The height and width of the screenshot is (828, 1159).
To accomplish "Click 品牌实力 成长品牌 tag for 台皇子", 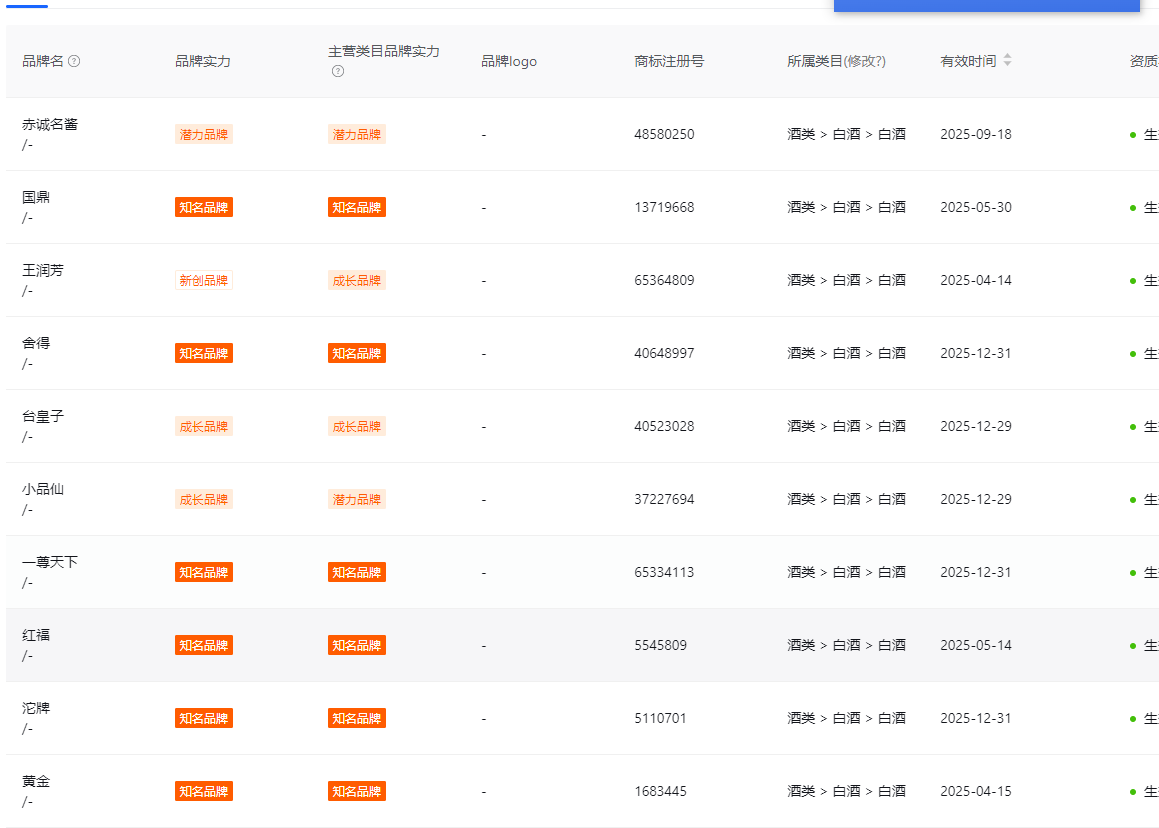I will pos(204,427).
